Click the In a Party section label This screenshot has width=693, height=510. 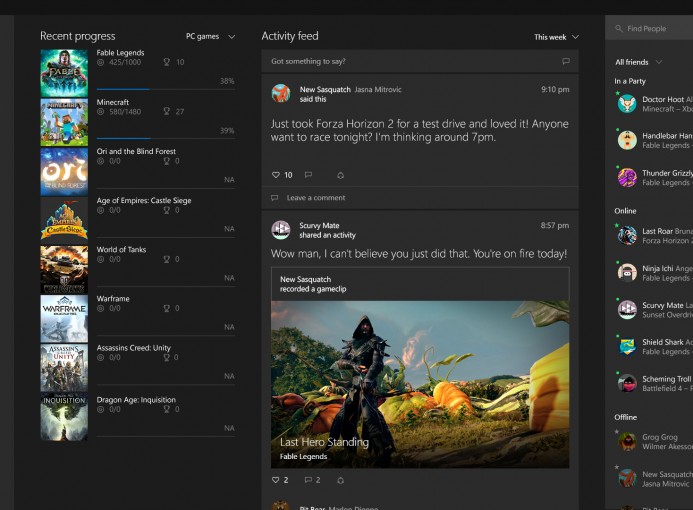pyautogui.click(x=630, y=81)
